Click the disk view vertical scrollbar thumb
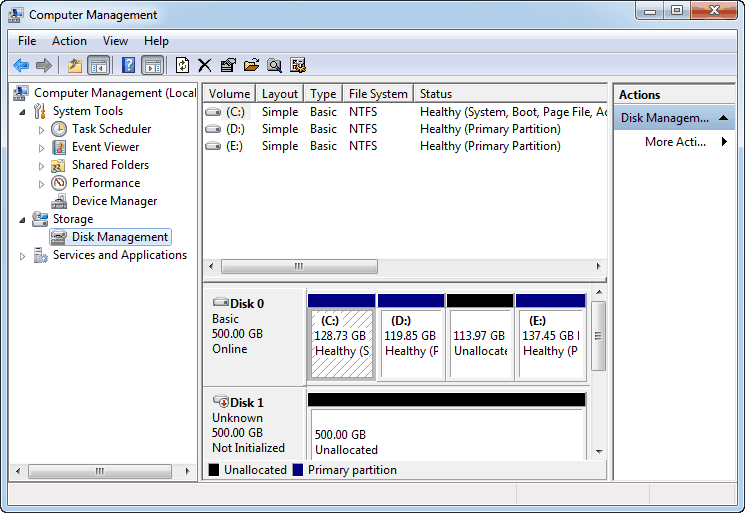 [x=599, y=336]
